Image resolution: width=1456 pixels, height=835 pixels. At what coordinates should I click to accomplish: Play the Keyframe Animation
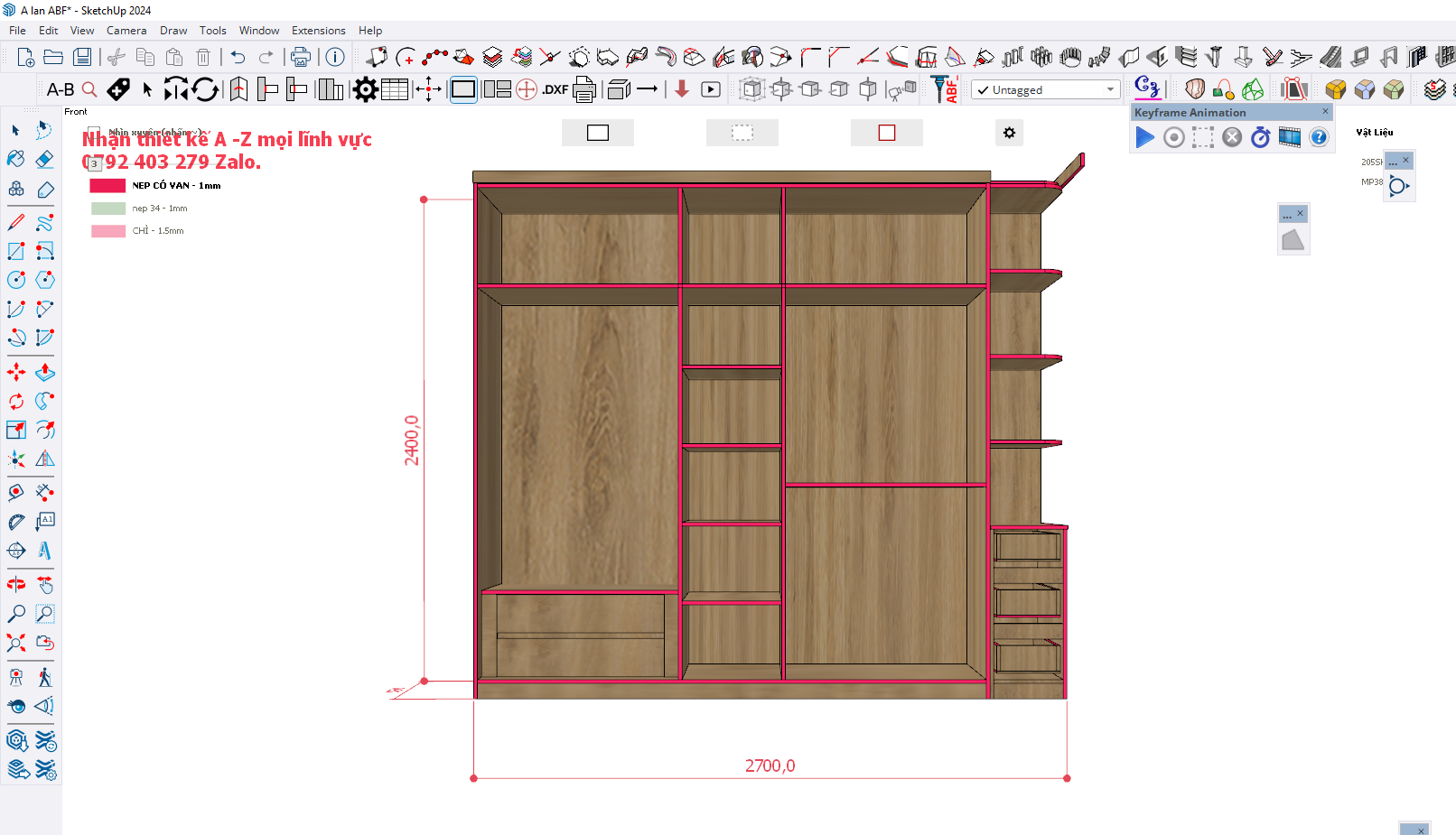pyautogui.click(x=1144, y=137)
